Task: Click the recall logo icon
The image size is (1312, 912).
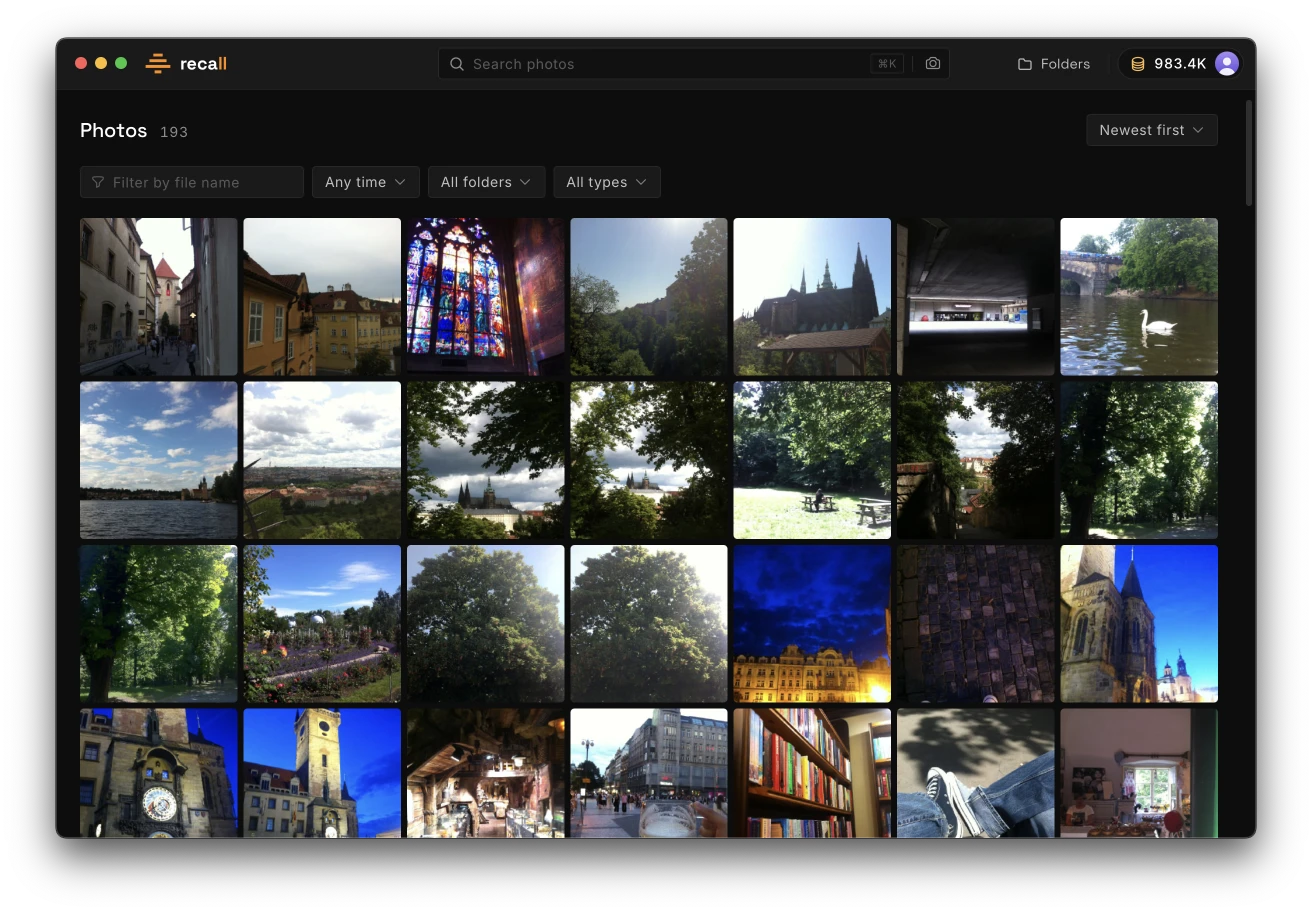Action: (158, 64)
